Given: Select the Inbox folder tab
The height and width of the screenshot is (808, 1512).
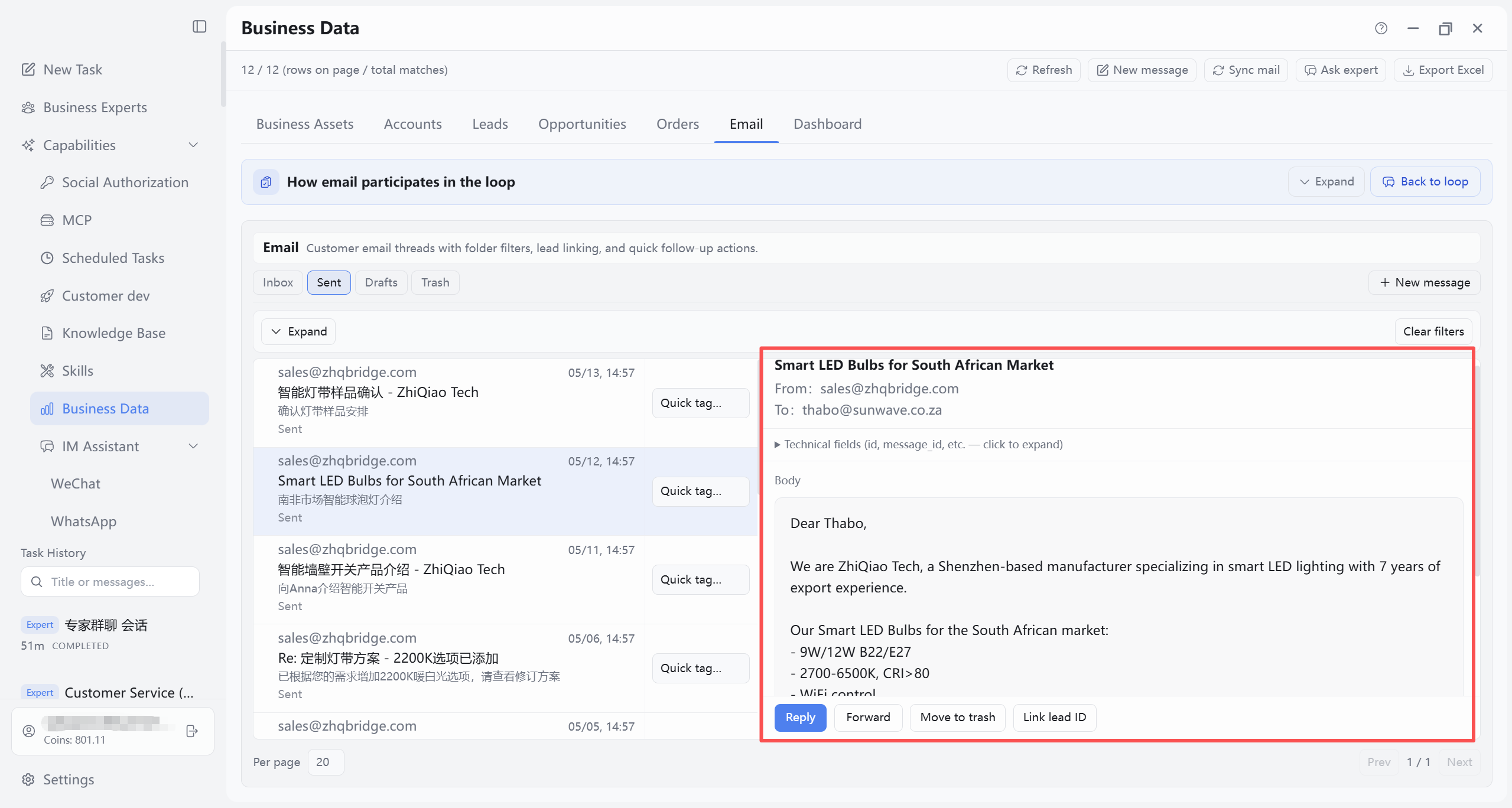Looking at the screenshot, I should tap(278, 283).
